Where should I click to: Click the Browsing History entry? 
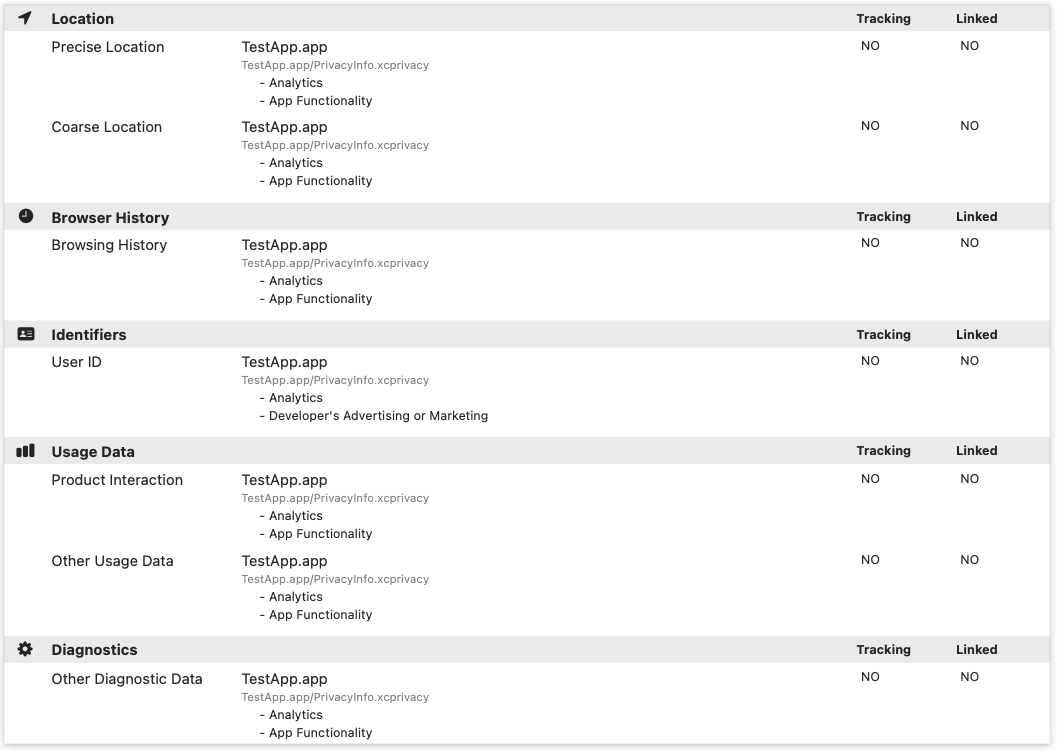coord(109,245)
